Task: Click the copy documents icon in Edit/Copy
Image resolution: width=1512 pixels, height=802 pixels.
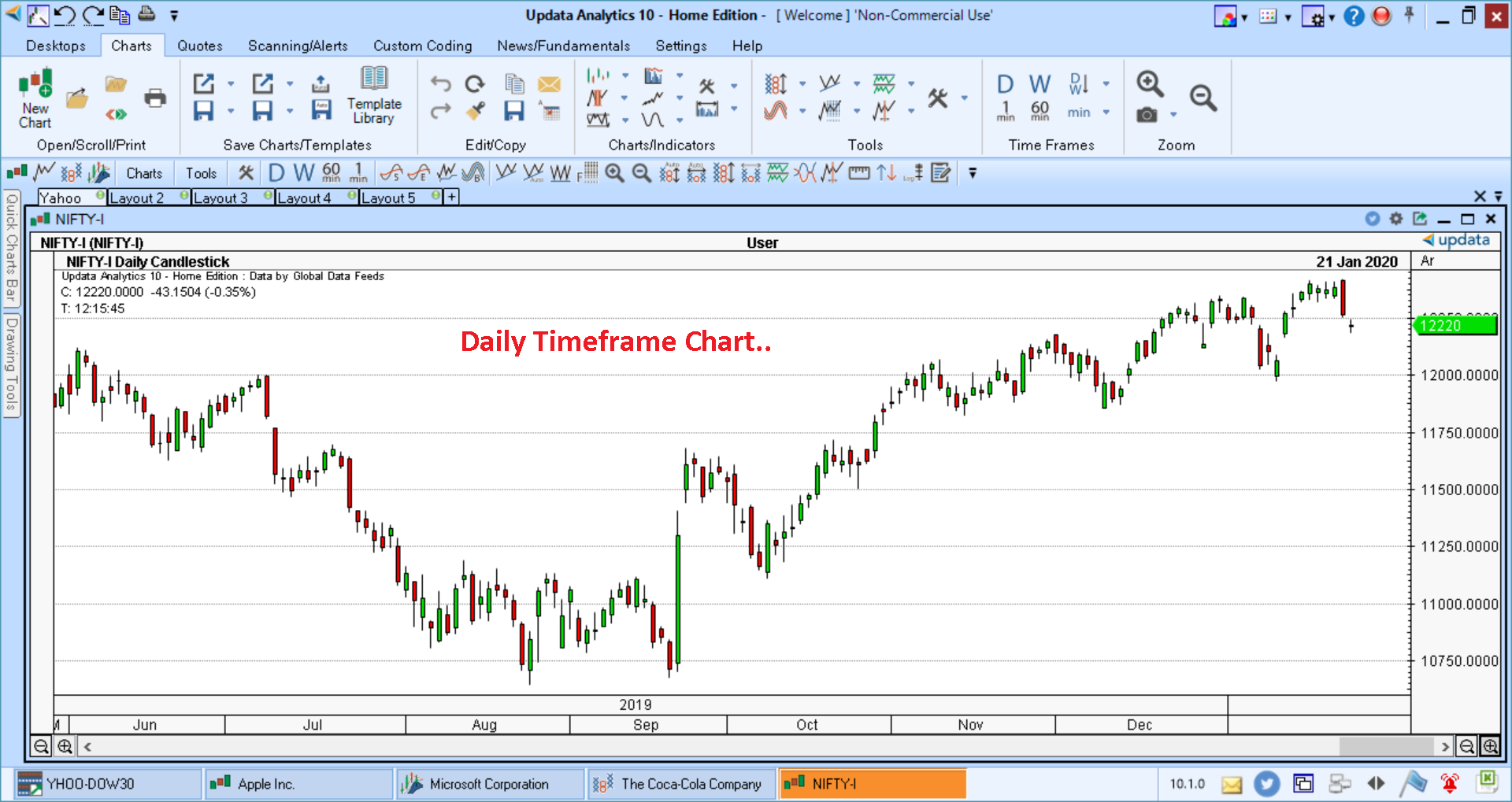Action: (514, 83)
